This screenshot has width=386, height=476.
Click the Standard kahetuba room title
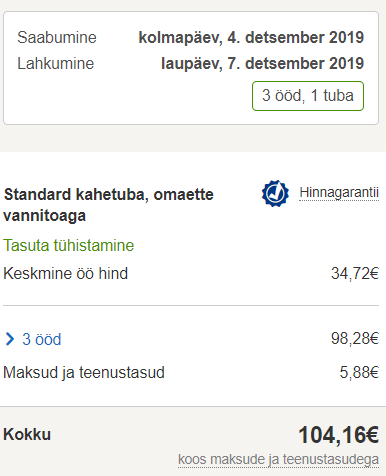[108, 205]
